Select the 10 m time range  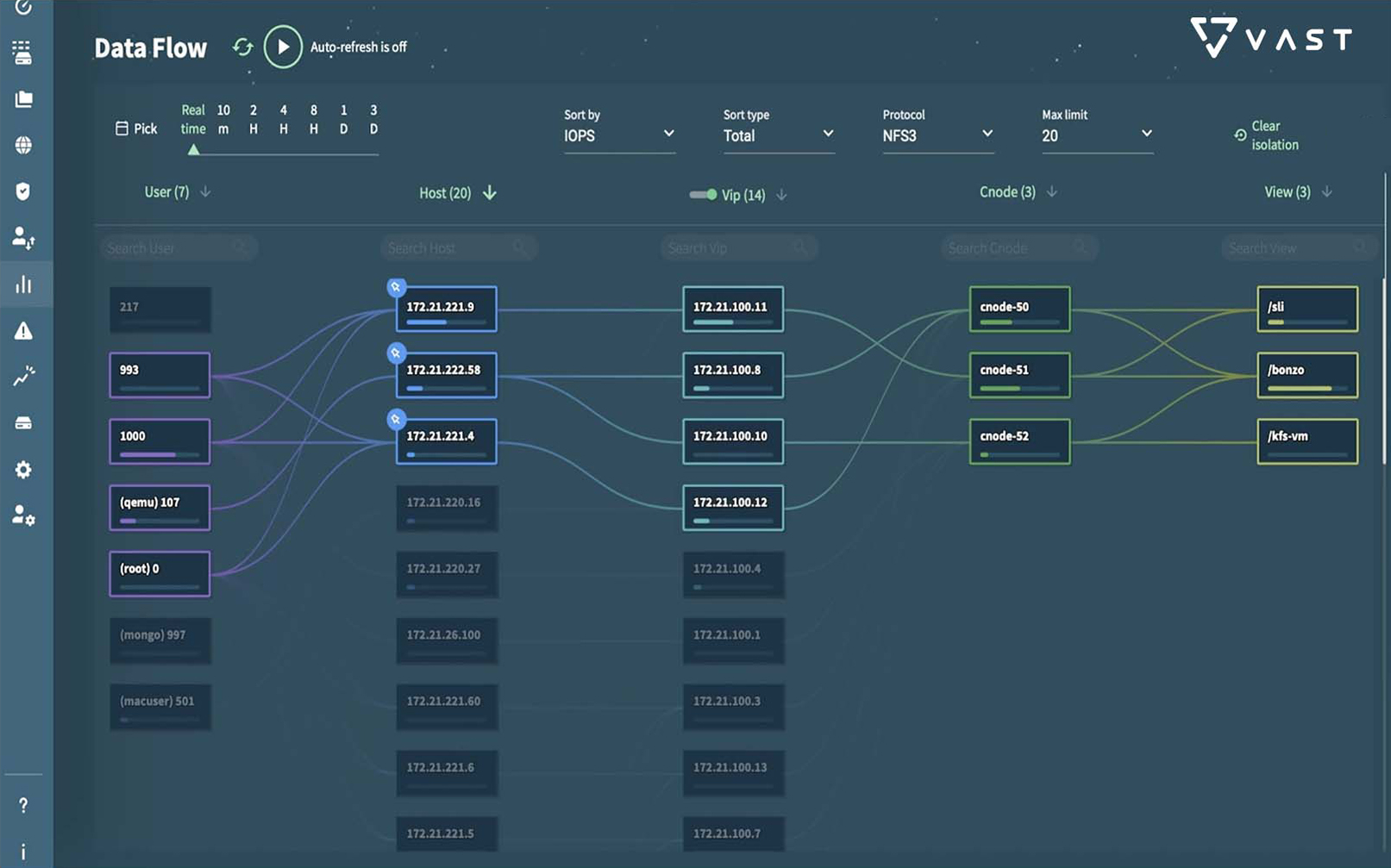coord(223,120)
